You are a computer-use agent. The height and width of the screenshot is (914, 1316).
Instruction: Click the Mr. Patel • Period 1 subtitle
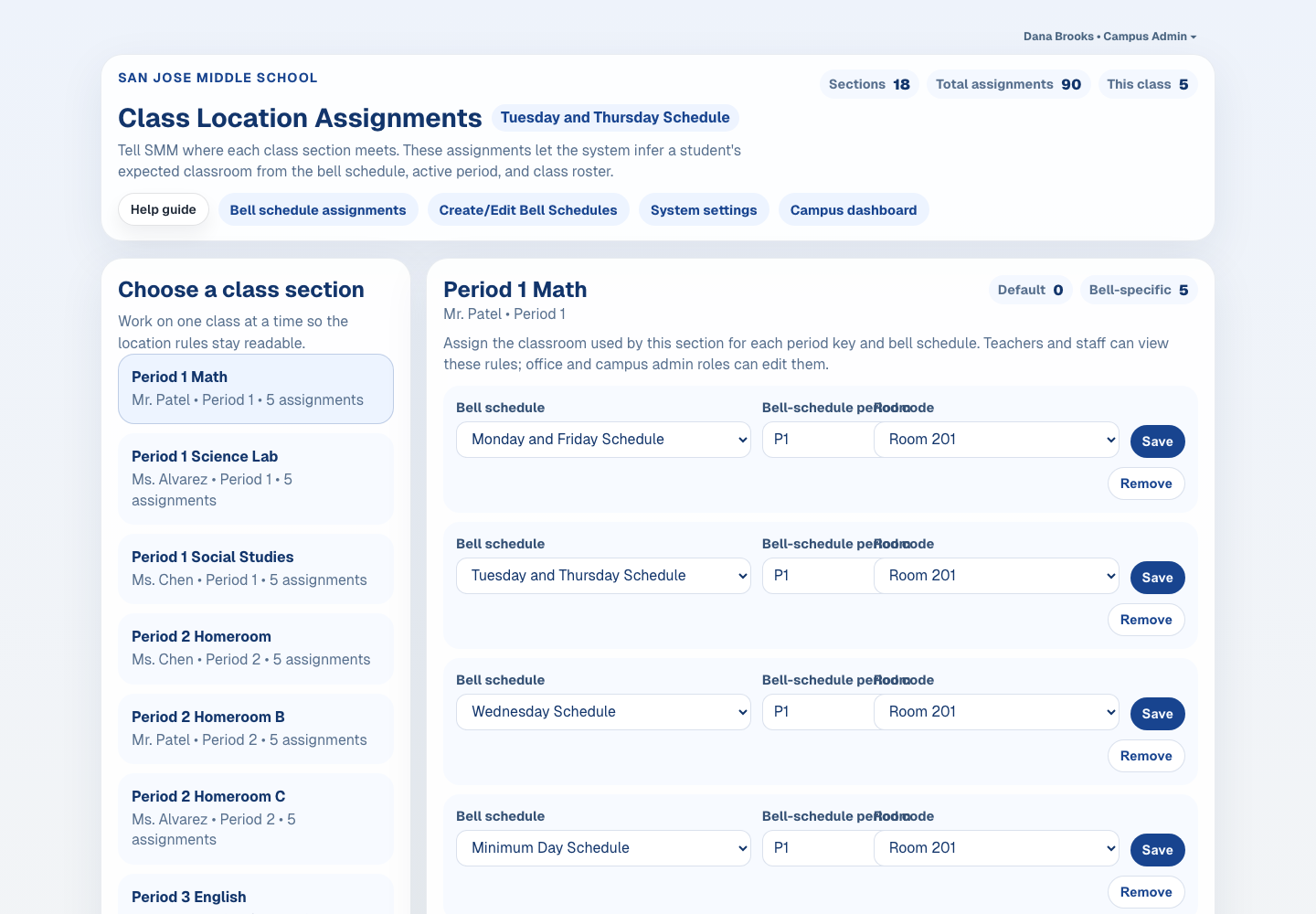coord(504,314)
